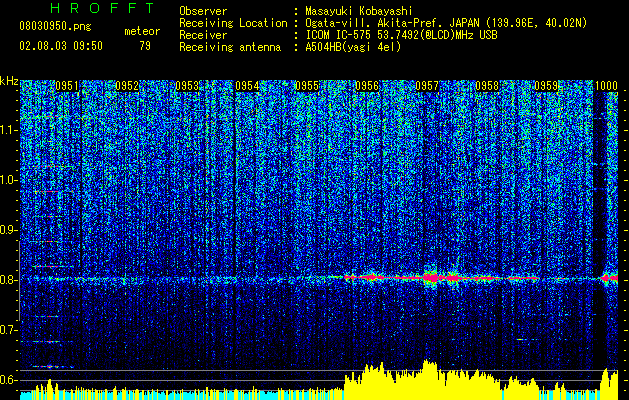Click the pink echo at the 1000 mark
The image size is (629, 400).
pyautogui.click(x=610, y=278)
